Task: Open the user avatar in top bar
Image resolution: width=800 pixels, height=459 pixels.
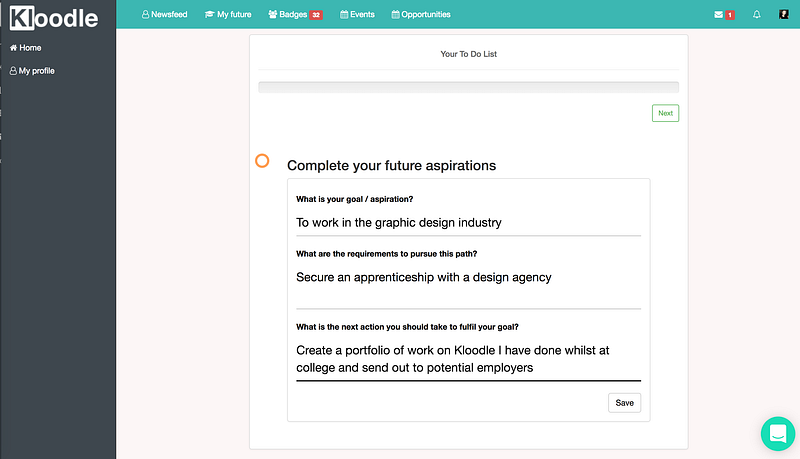Action: tap(784, 15)
